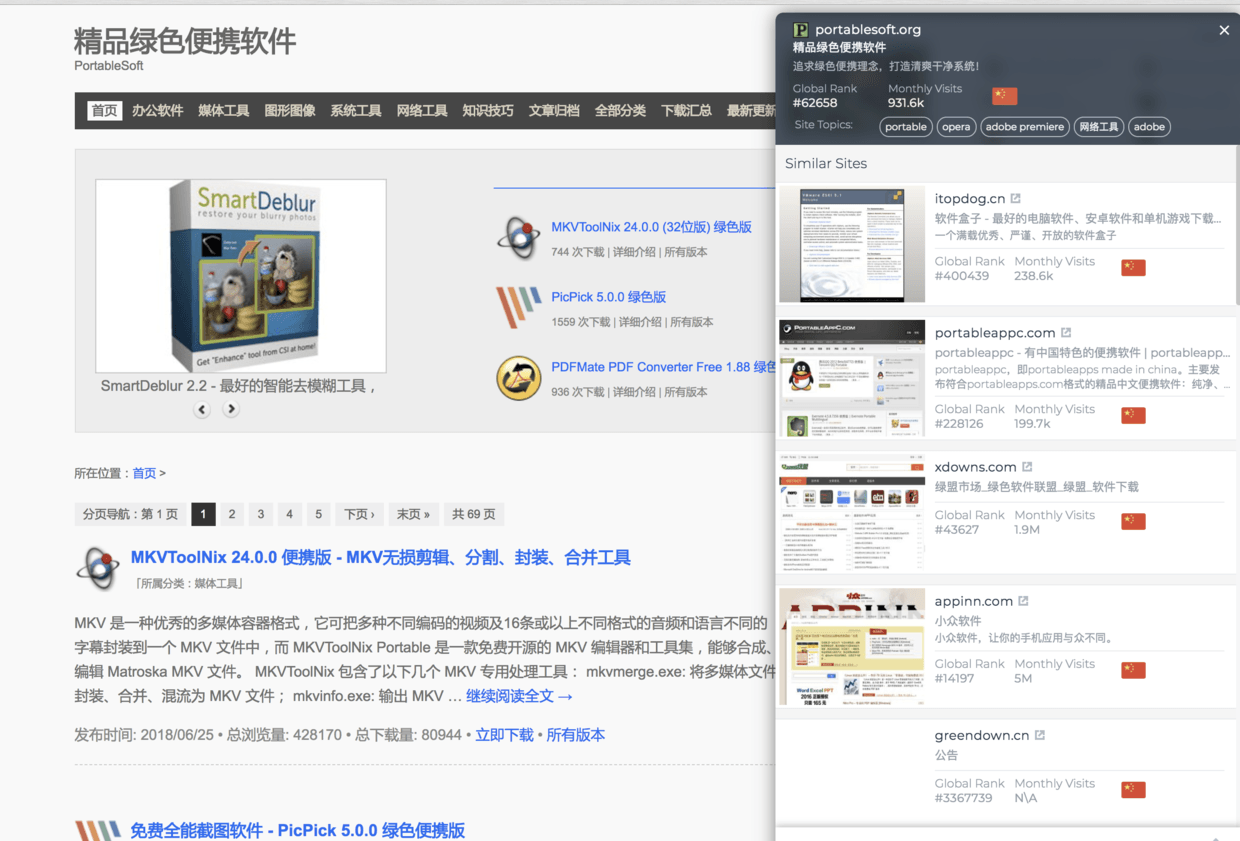The height and width of the screenshot is (841, 1240).
Task: Click the opera site topic tag
Action: coord(956,127)
